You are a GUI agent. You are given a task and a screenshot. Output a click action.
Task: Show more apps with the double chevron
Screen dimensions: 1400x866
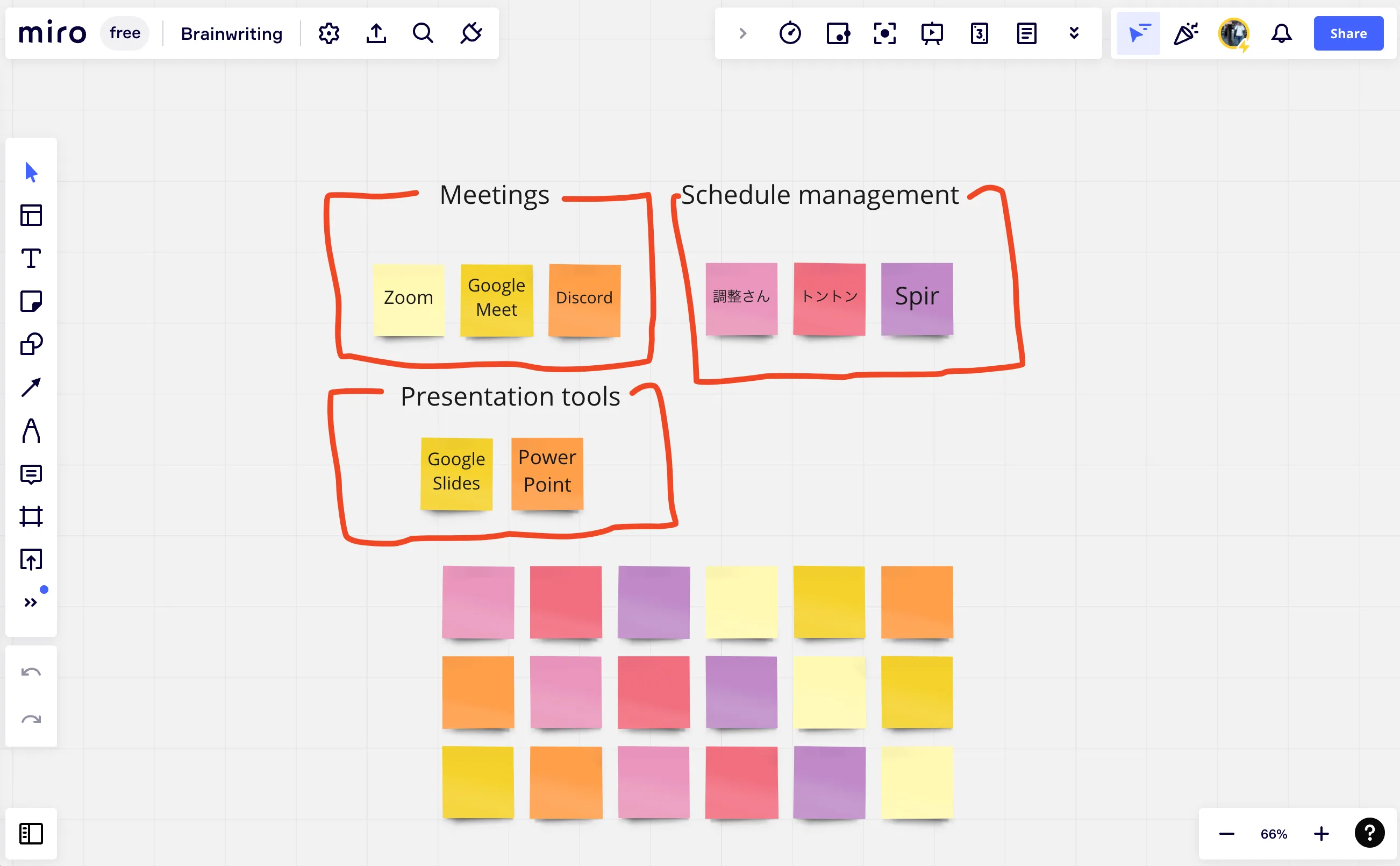(1074, 33)
